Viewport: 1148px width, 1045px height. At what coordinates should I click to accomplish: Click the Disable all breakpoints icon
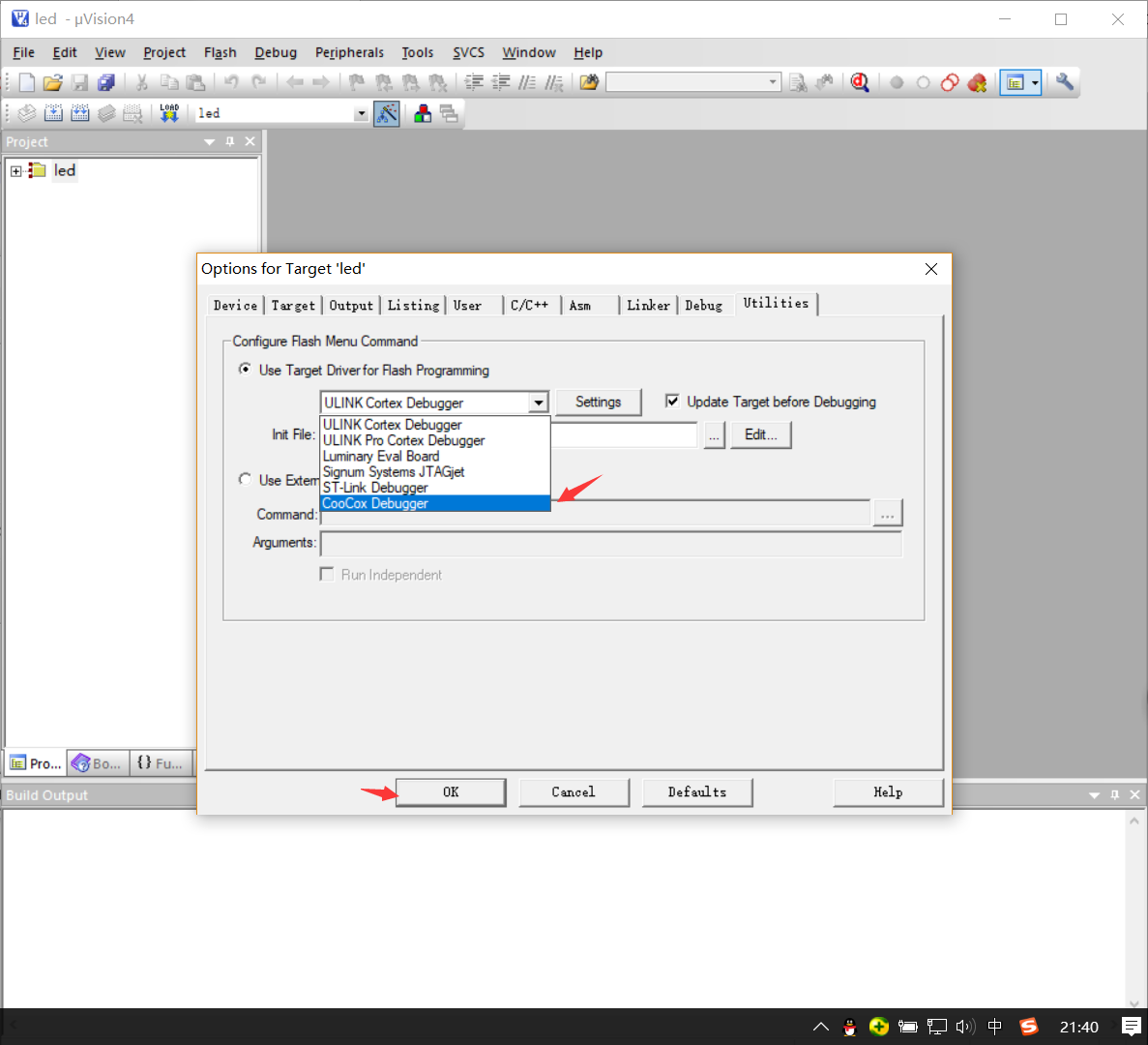pyautogui.click(x=951, y=83)
